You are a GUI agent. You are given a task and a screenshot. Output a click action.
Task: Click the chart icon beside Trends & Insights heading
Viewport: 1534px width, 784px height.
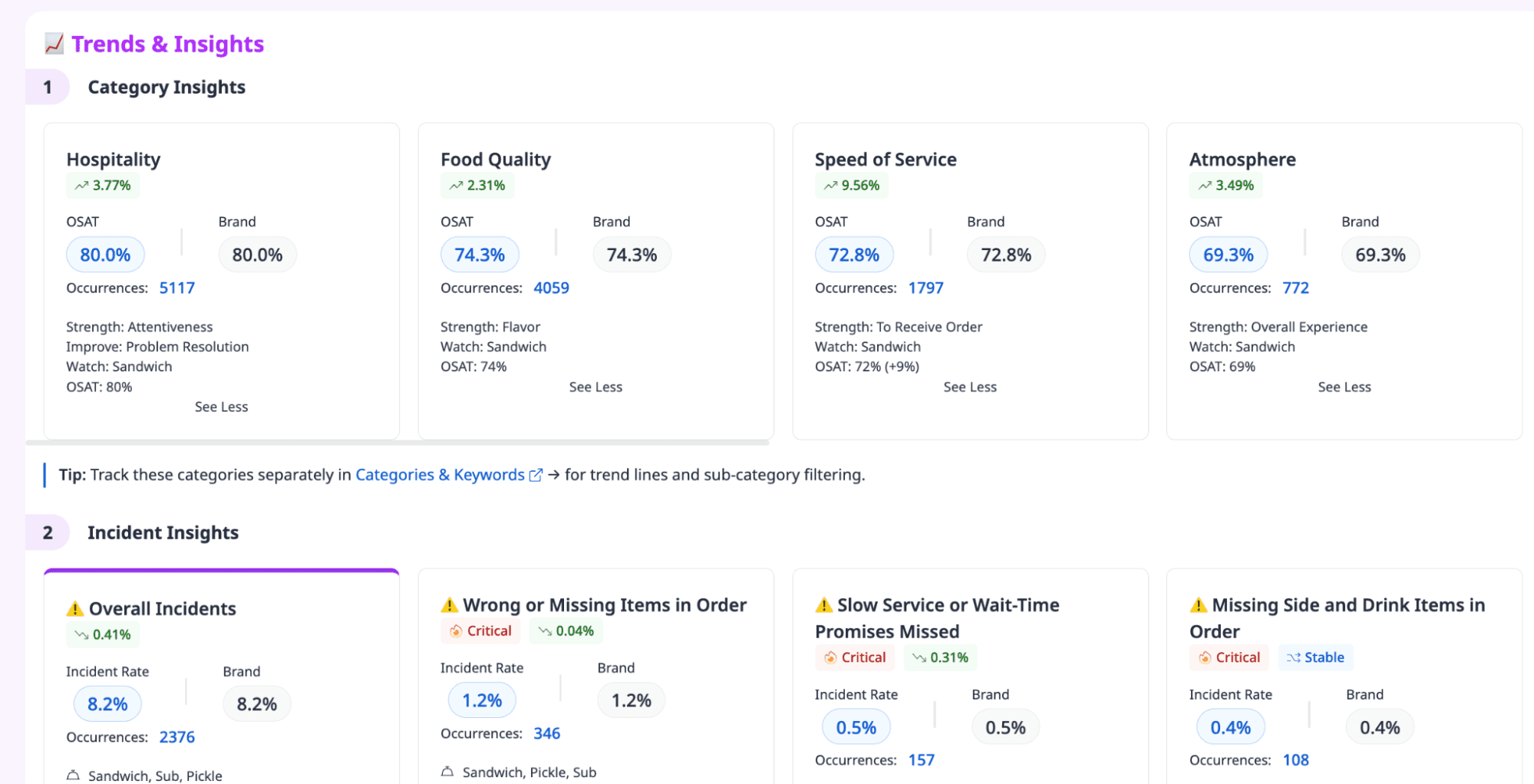(x=53, y=44)
